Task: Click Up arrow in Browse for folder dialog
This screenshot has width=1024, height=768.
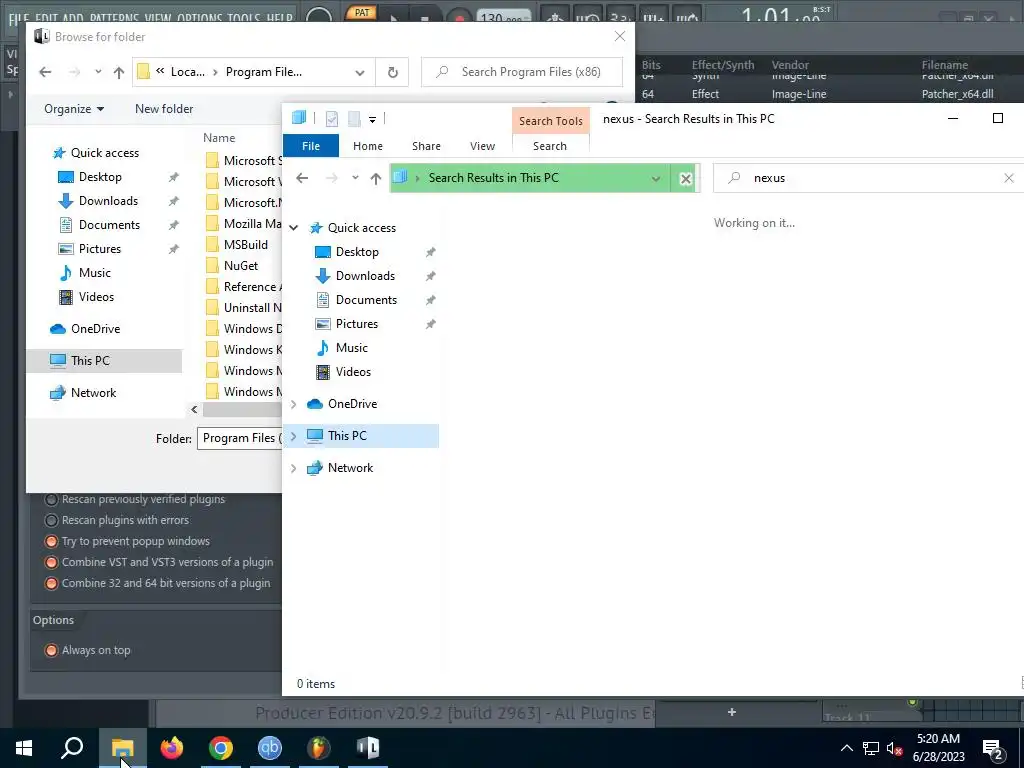Action: [x=119, y=72]
